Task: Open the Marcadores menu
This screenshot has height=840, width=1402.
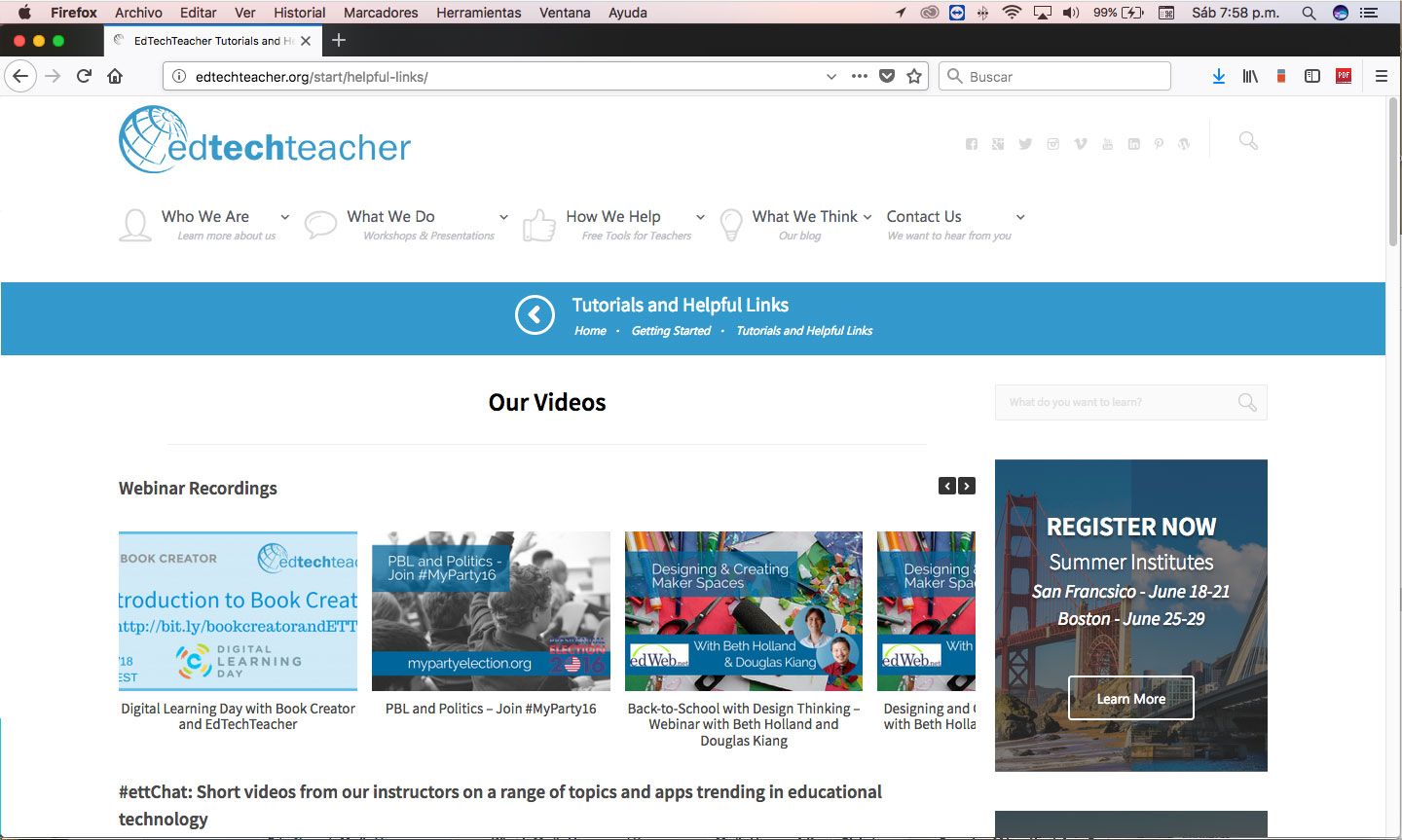Action: pyautogui.click(x=381, y=13)
